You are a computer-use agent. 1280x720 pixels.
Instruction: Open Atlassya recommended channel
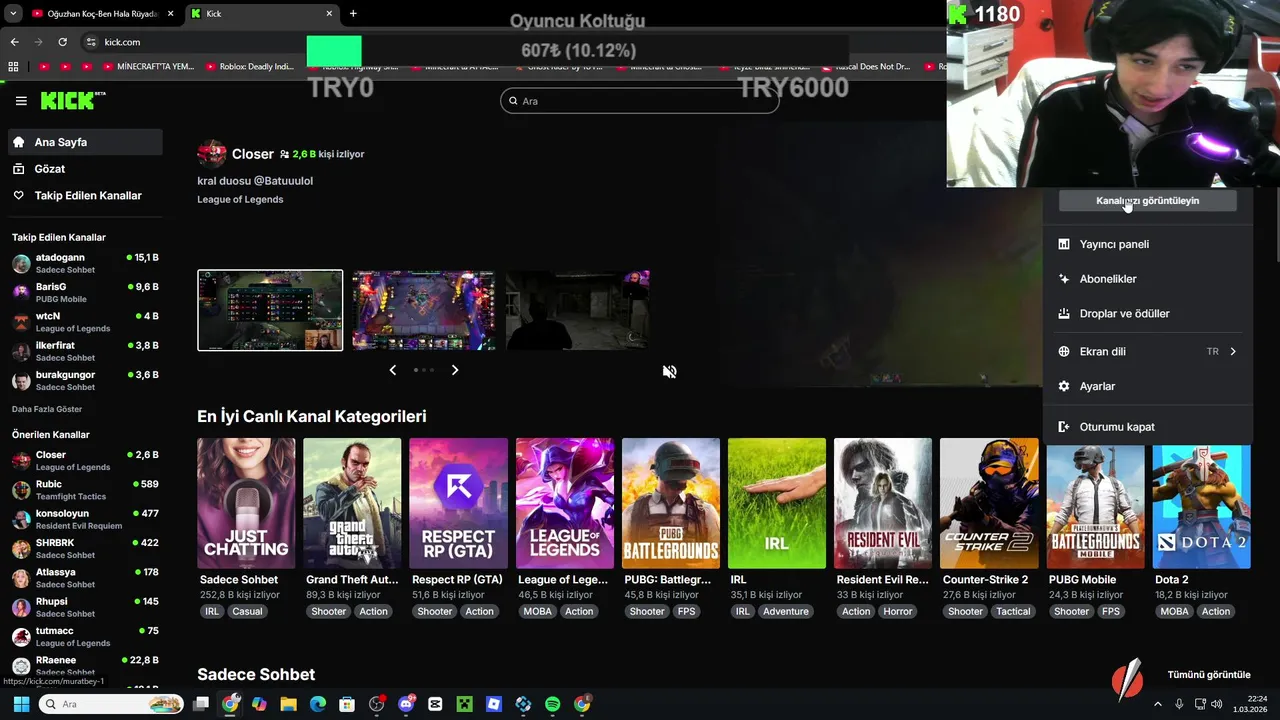point(85,578)
